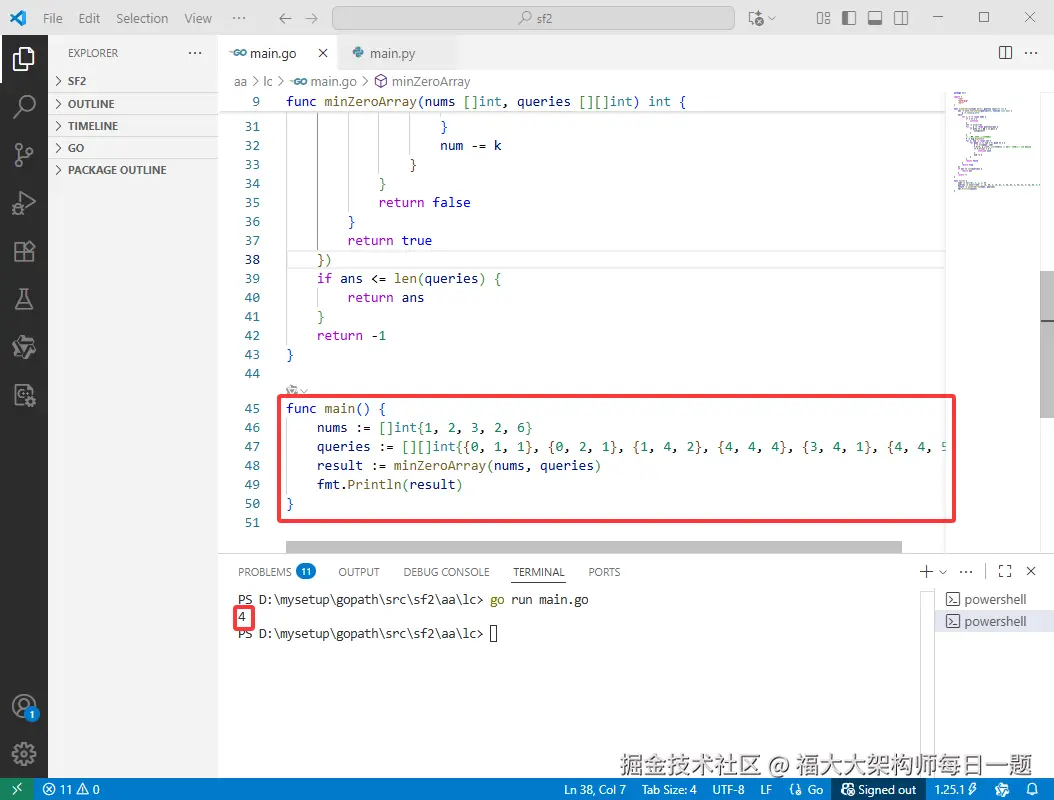Click the Go version 1.25.1 status
This screenshot has height=800, width=1054.
coord(955,789)
